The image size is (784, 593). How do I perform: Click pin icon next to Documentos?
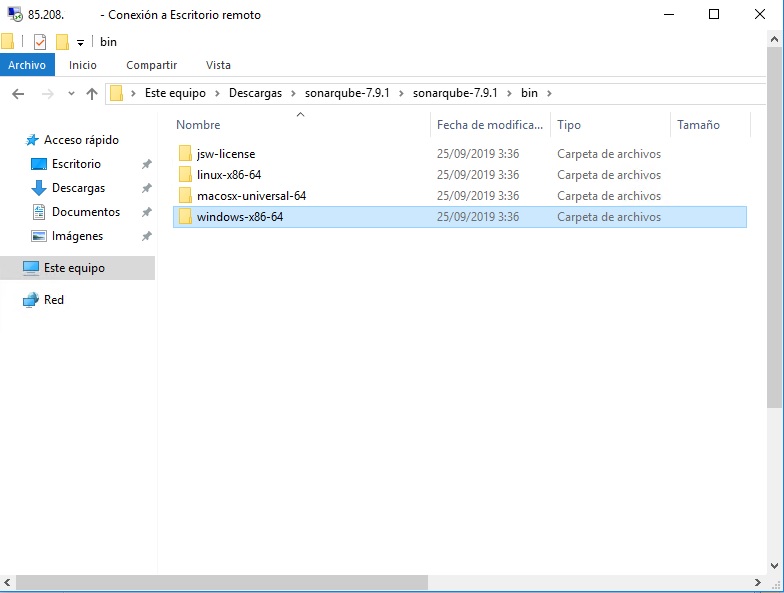[146, 212]
